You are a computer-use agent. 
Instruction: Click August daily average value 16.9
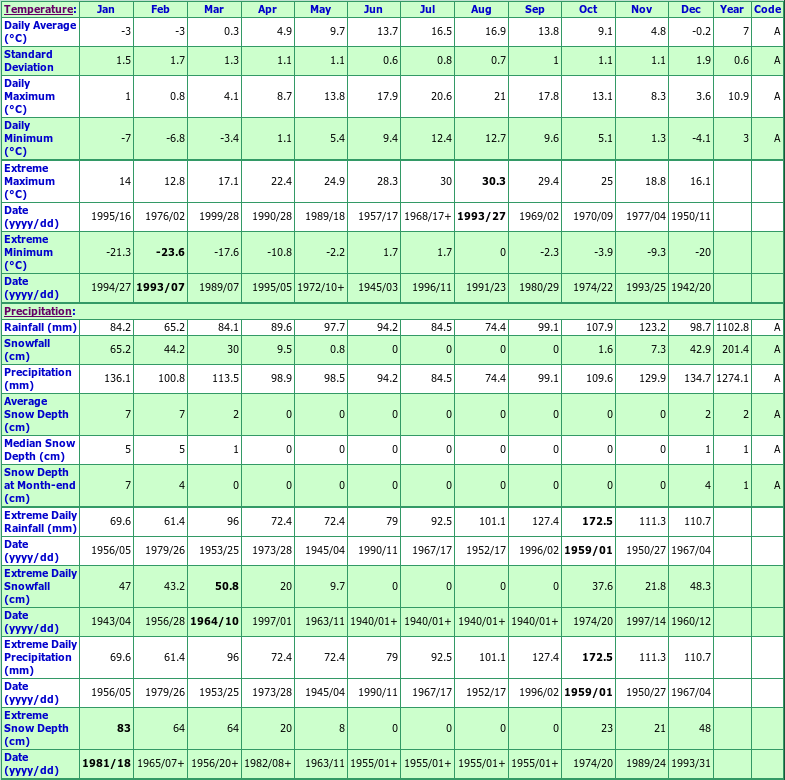pyautogui.click(x=496, y=32)
